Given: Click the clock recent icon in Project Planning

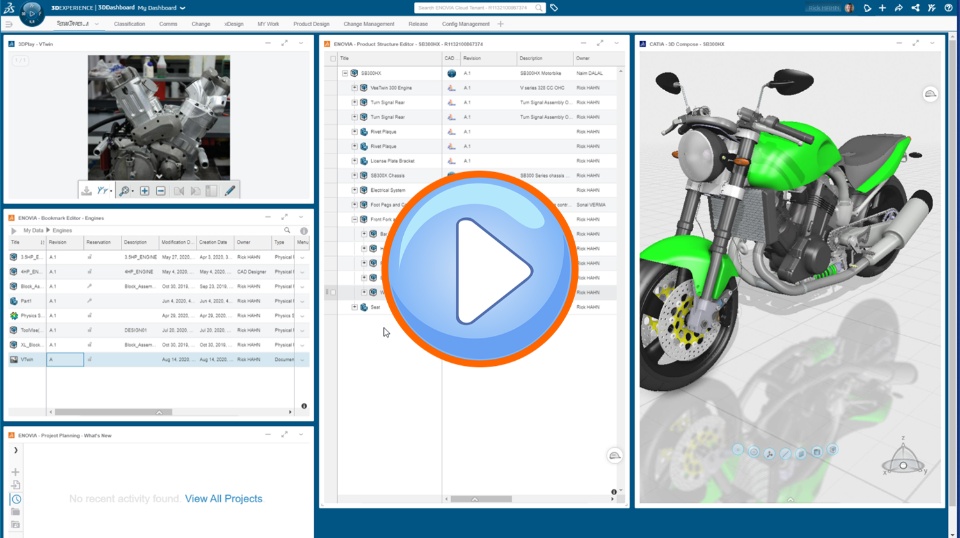Looking at the screenshot, I should (16, 499).
